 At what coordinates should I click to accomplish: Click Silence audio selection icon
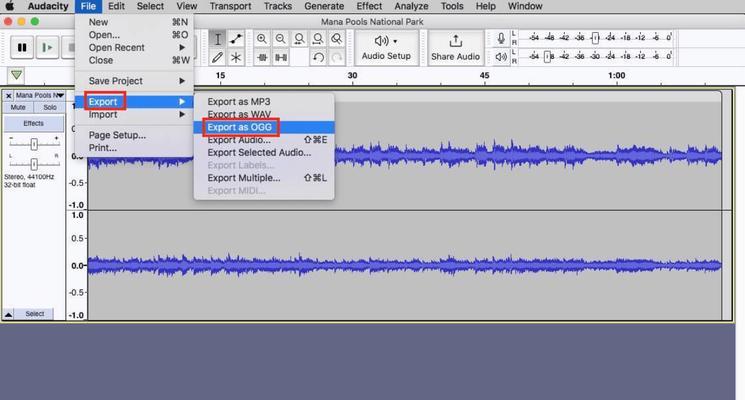[x=281, y=57]
